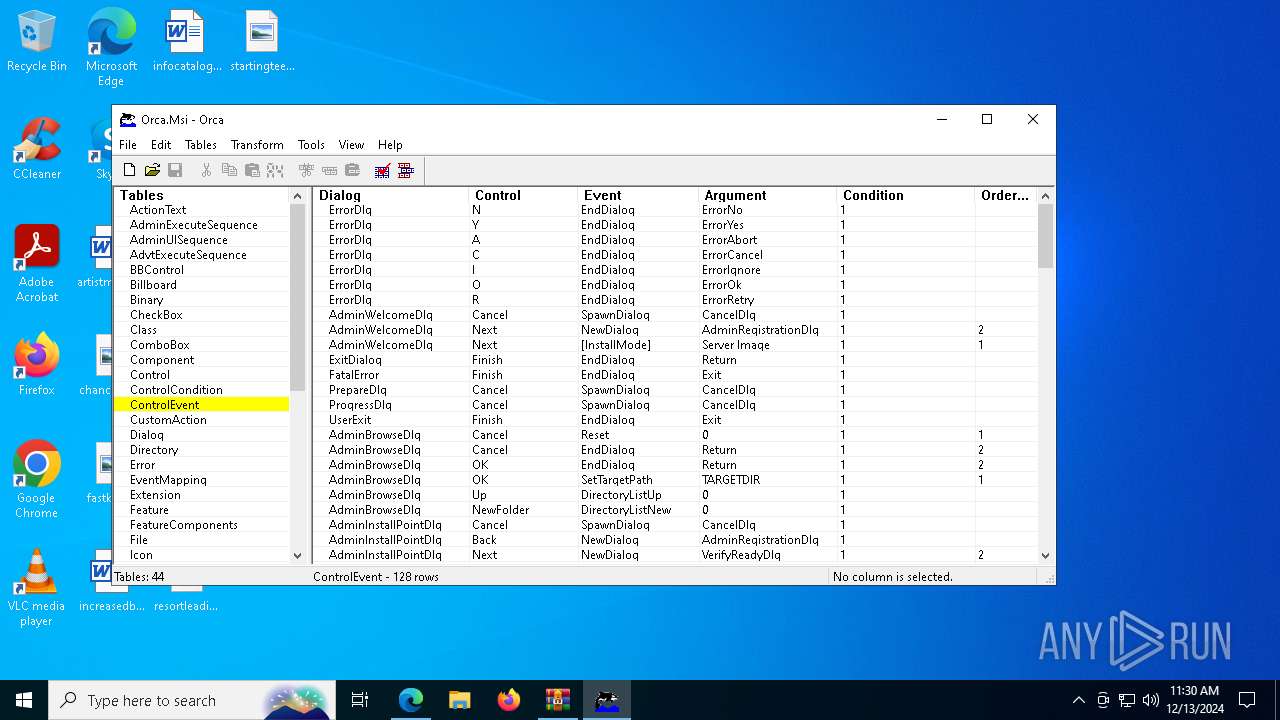Click the VerifyReadyDlg argument cell
The image size is (1280, 720).
(x=741, y=555)
